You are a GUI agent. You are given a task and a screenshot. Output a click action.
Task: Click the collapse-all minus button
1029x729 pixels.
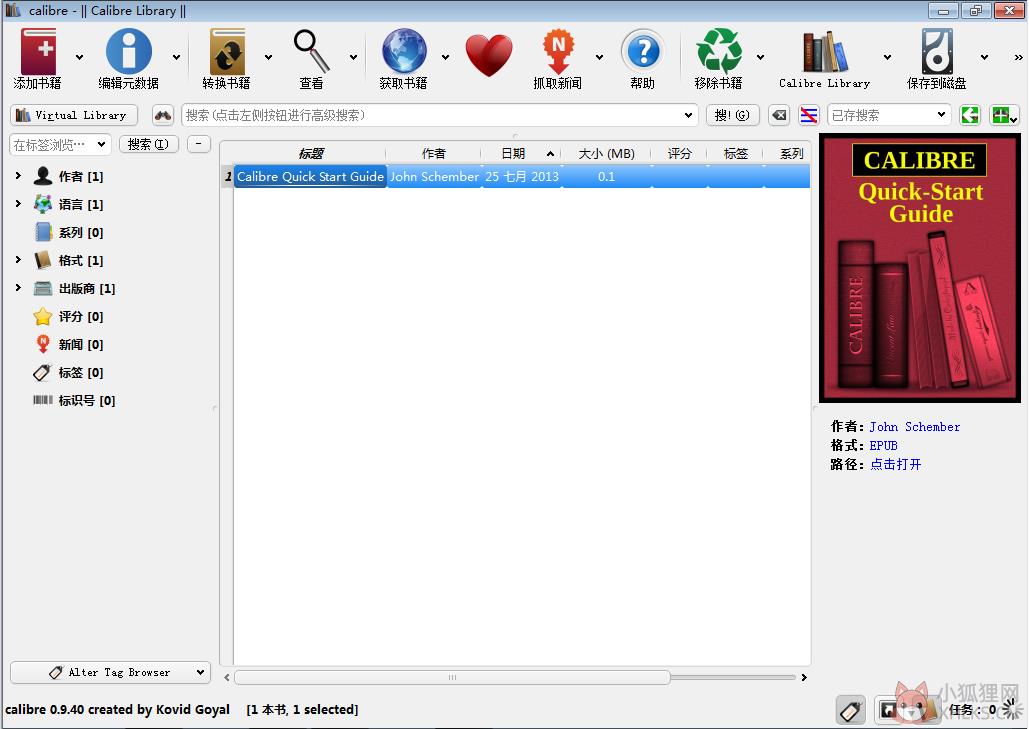pos(199,144)
